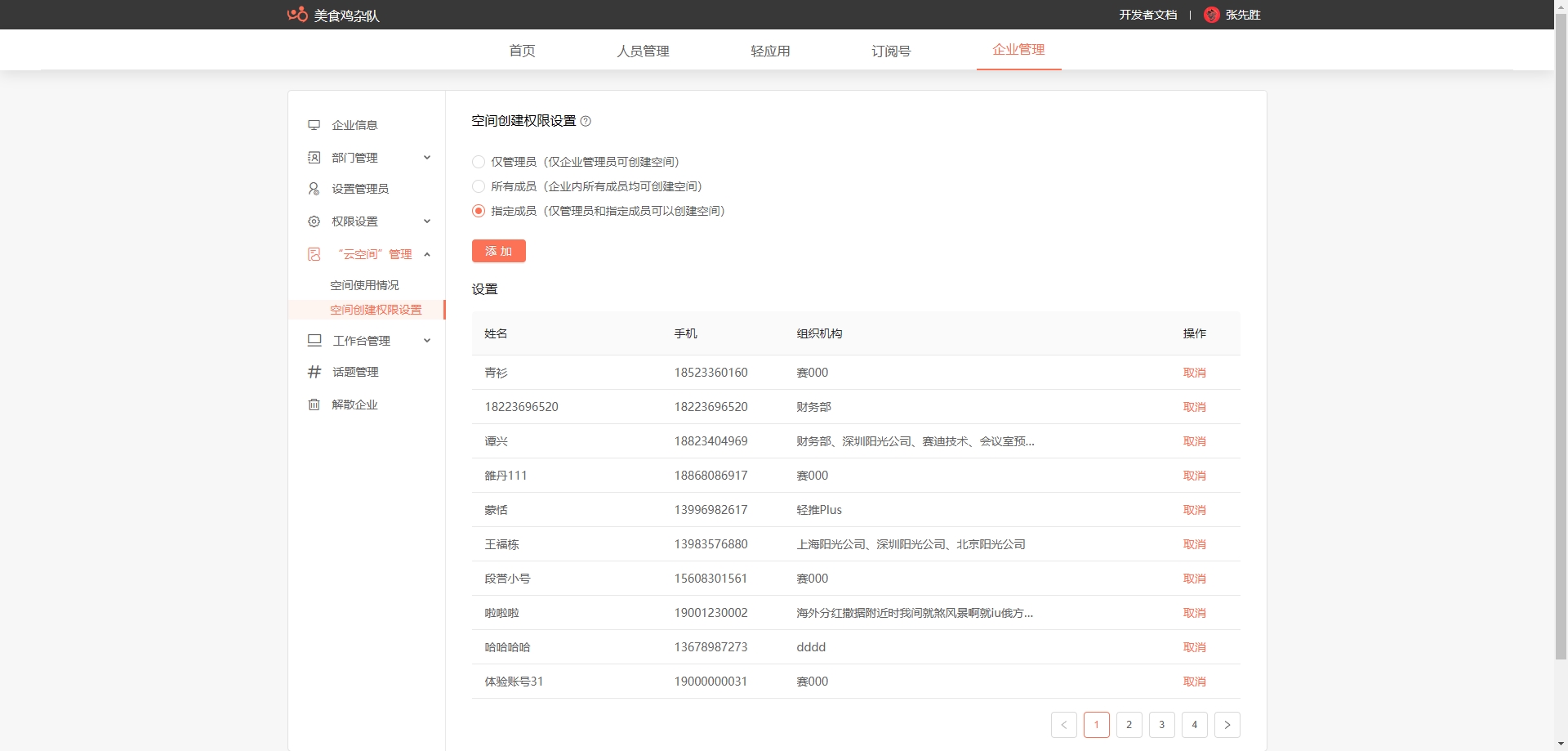Go to page 4

click(1195, 725)
